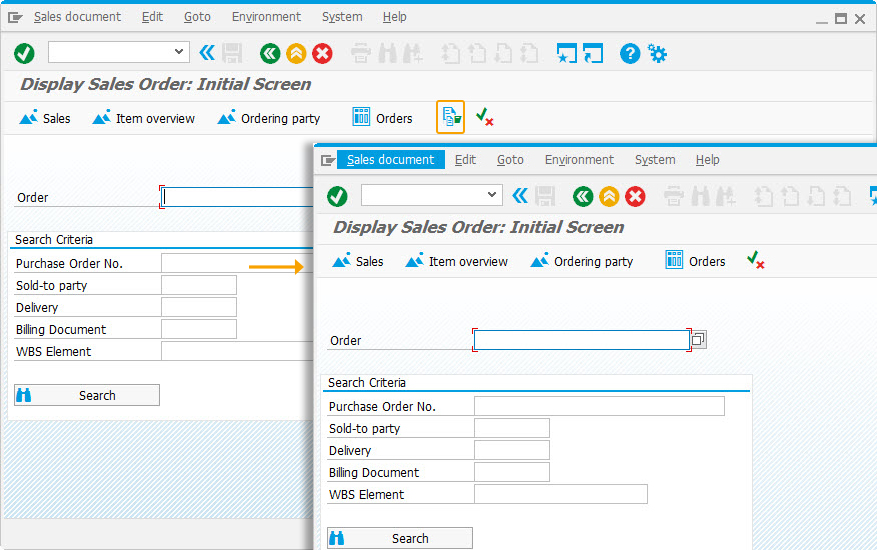Click the First Page icon in back window
This screenshot has width=877, height=550.
point(451,54)
